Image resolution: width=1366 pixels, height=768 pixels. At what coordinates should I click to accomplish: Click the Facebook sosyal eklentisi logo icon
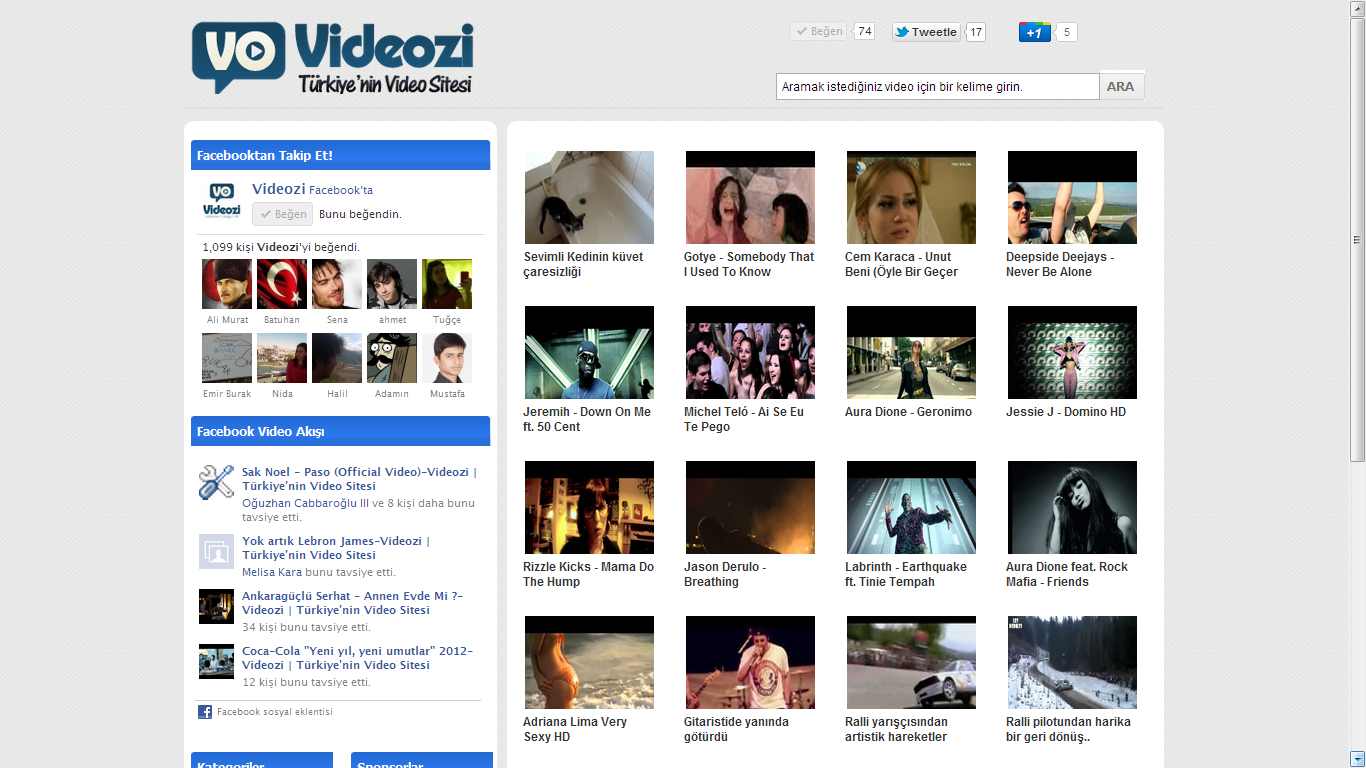205,712
